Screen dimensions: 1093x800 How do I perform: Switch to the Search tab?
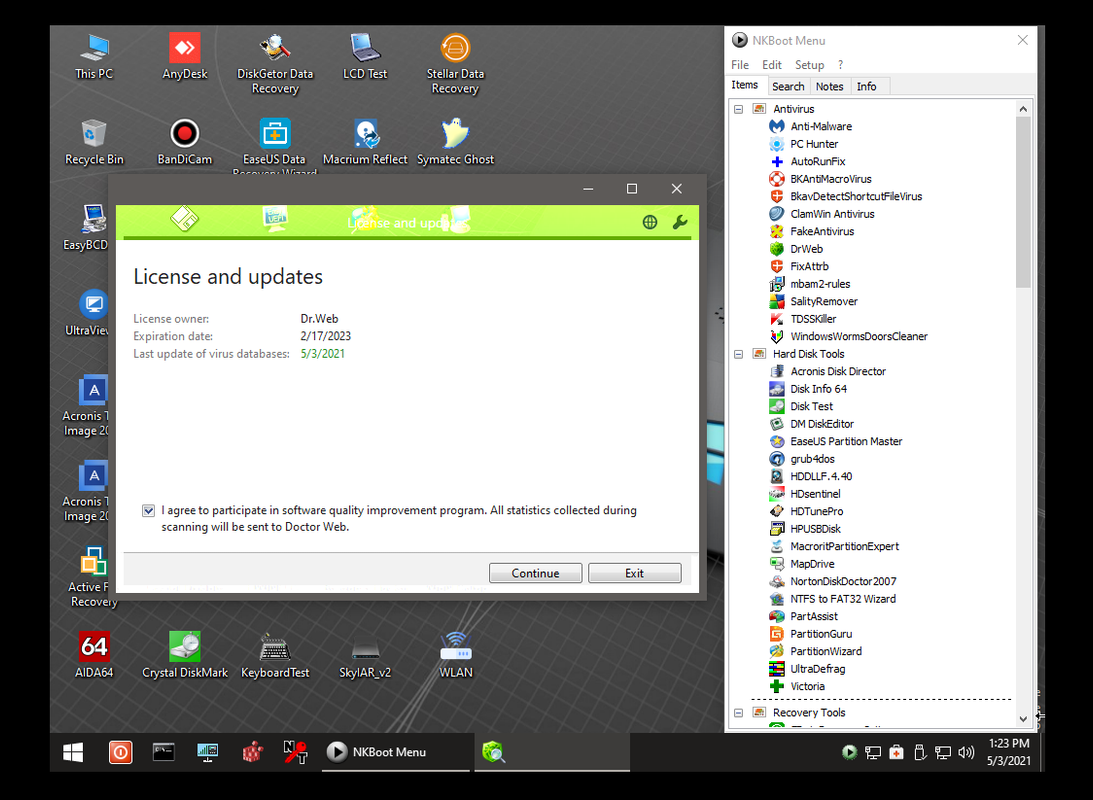pyautogui.click(x=788, y=86)
